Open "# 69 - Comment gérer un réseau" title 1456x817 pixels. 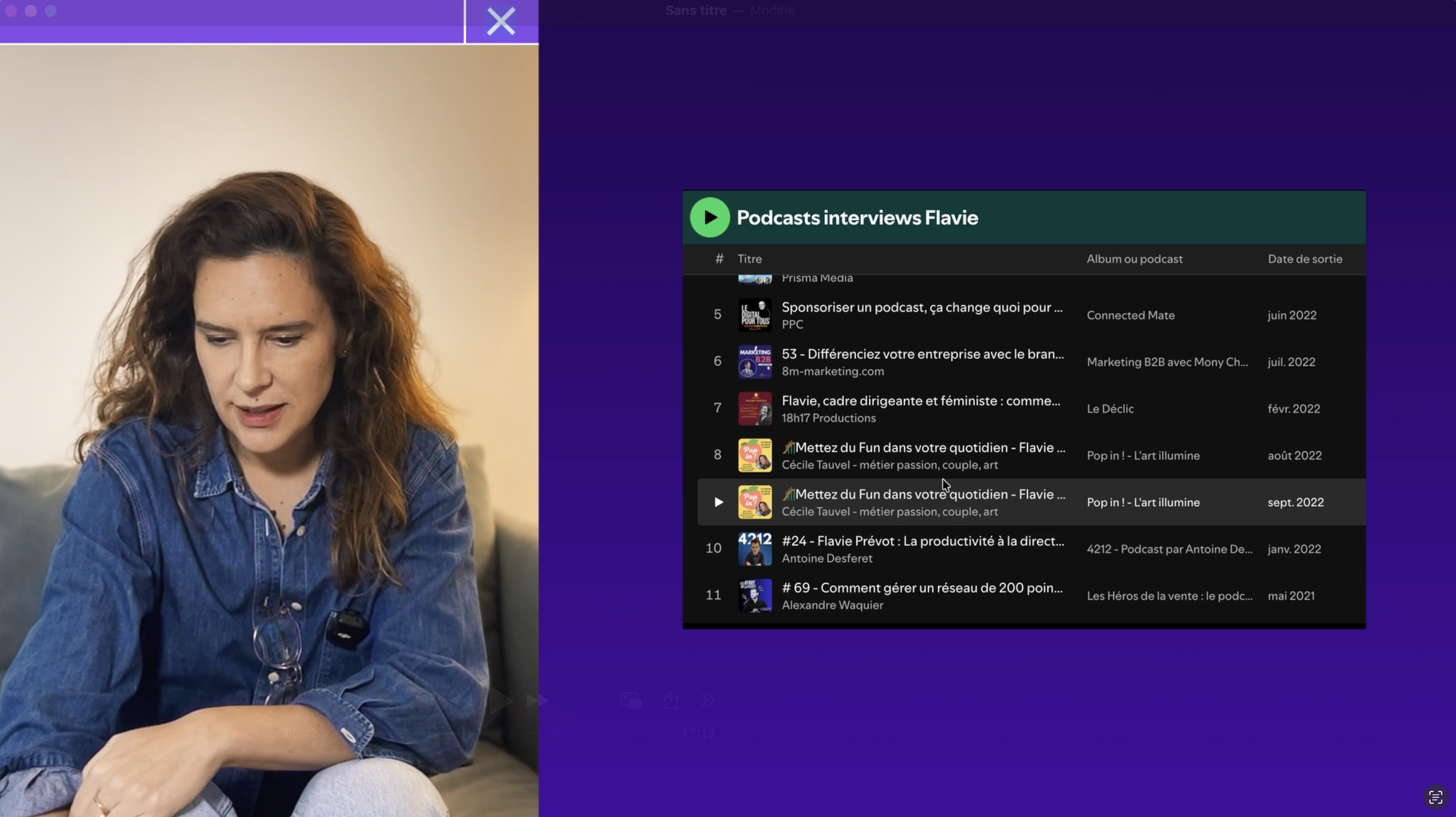[922, 588]
